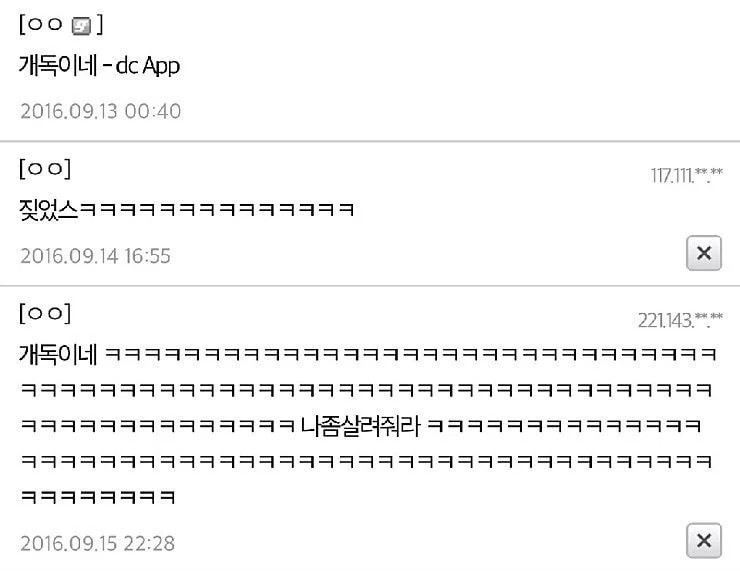The width and height of the screenshot is (740, 571).
Task: Click the final short ㅋ line of the last comment
Action: pyautogui.click(x=98, y=496)
